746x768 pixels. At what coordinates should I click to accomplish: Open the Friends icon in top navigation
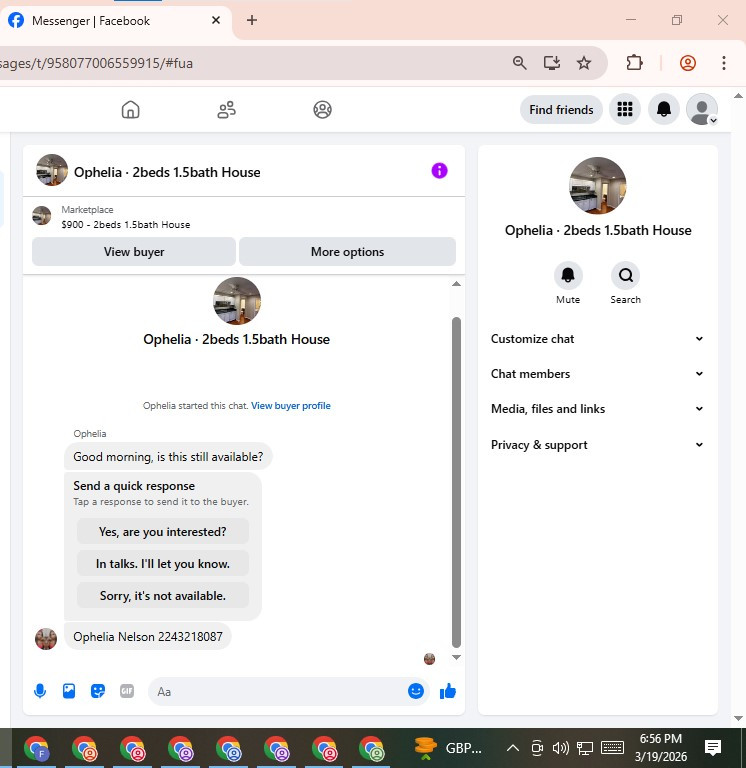click(226, 109)
